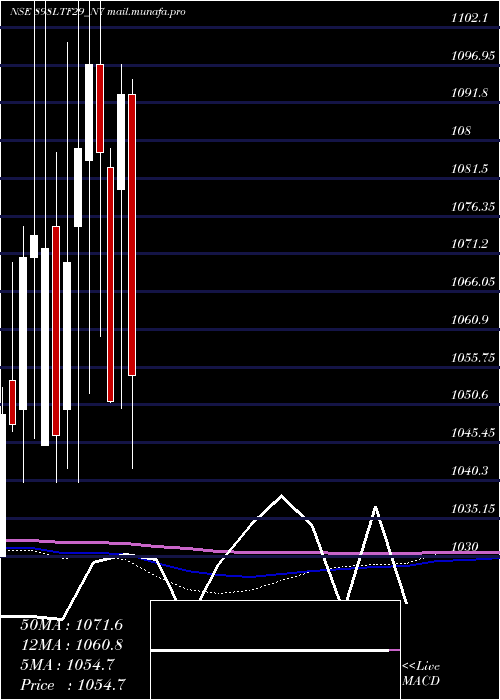The image size is (500, 700).
Task: Click the blue 12MA moving average line
Action: (250, 576)
